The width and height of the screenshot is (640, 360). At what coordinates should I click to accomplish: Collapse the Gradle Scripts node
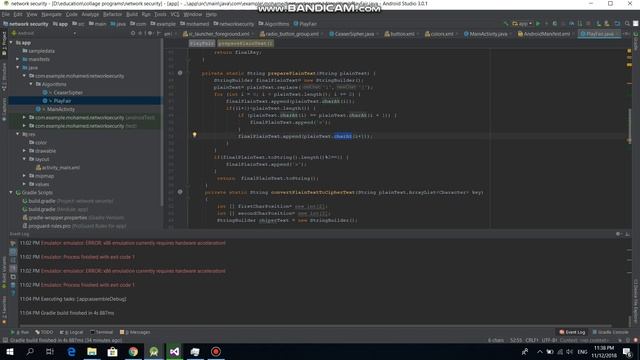pyautogui.click(x=11, y=192)
